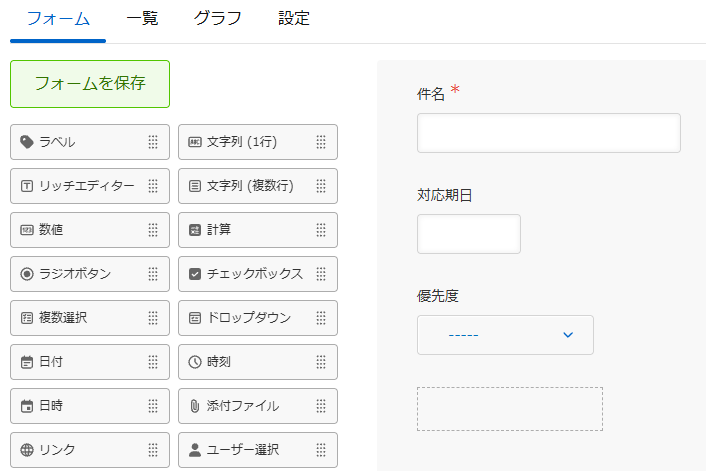Screen dimensions: 706x471
Task: Click drag handle of ユーザー選択 field
Action: [321, 450]
